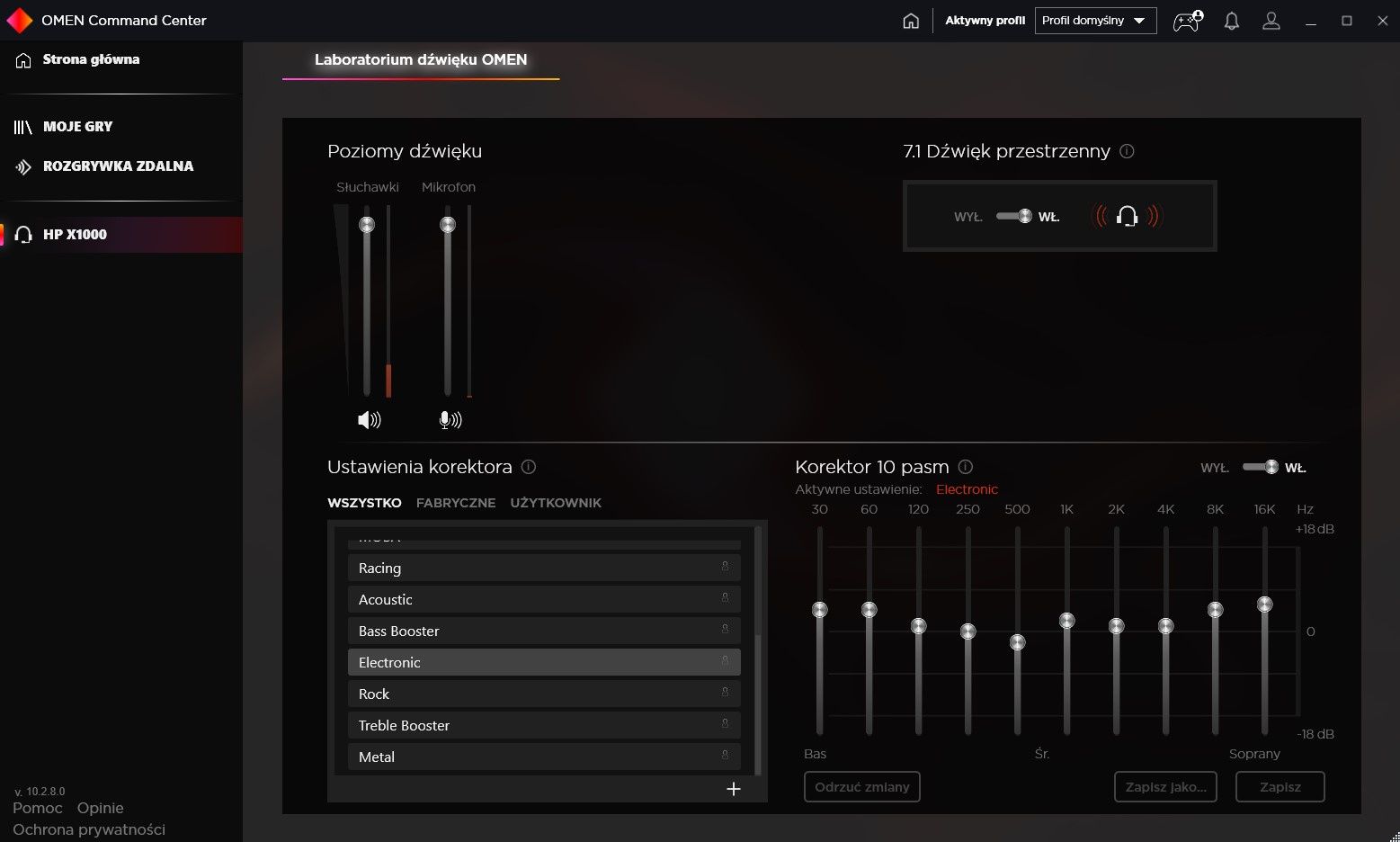Show info for Ustawienia korektora
Image resolution: width=1400 pixels, height=842 pixels.
click(529, 467)
